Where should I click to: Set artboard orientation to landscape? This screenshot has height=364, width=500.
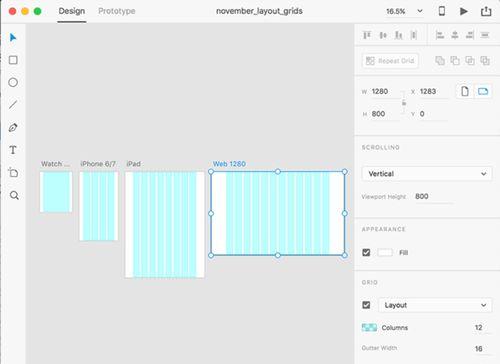click(x=483, y=91)
